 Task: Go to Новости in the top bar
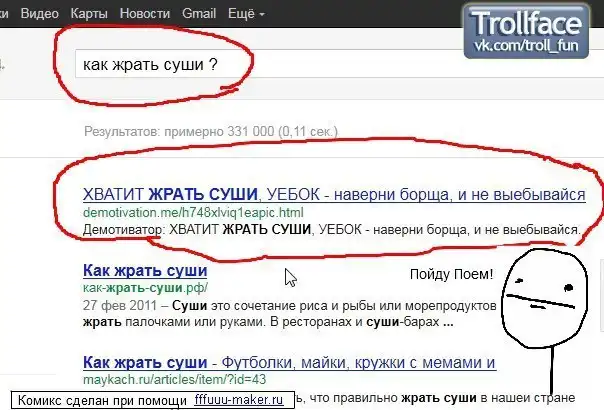(144, 15)
